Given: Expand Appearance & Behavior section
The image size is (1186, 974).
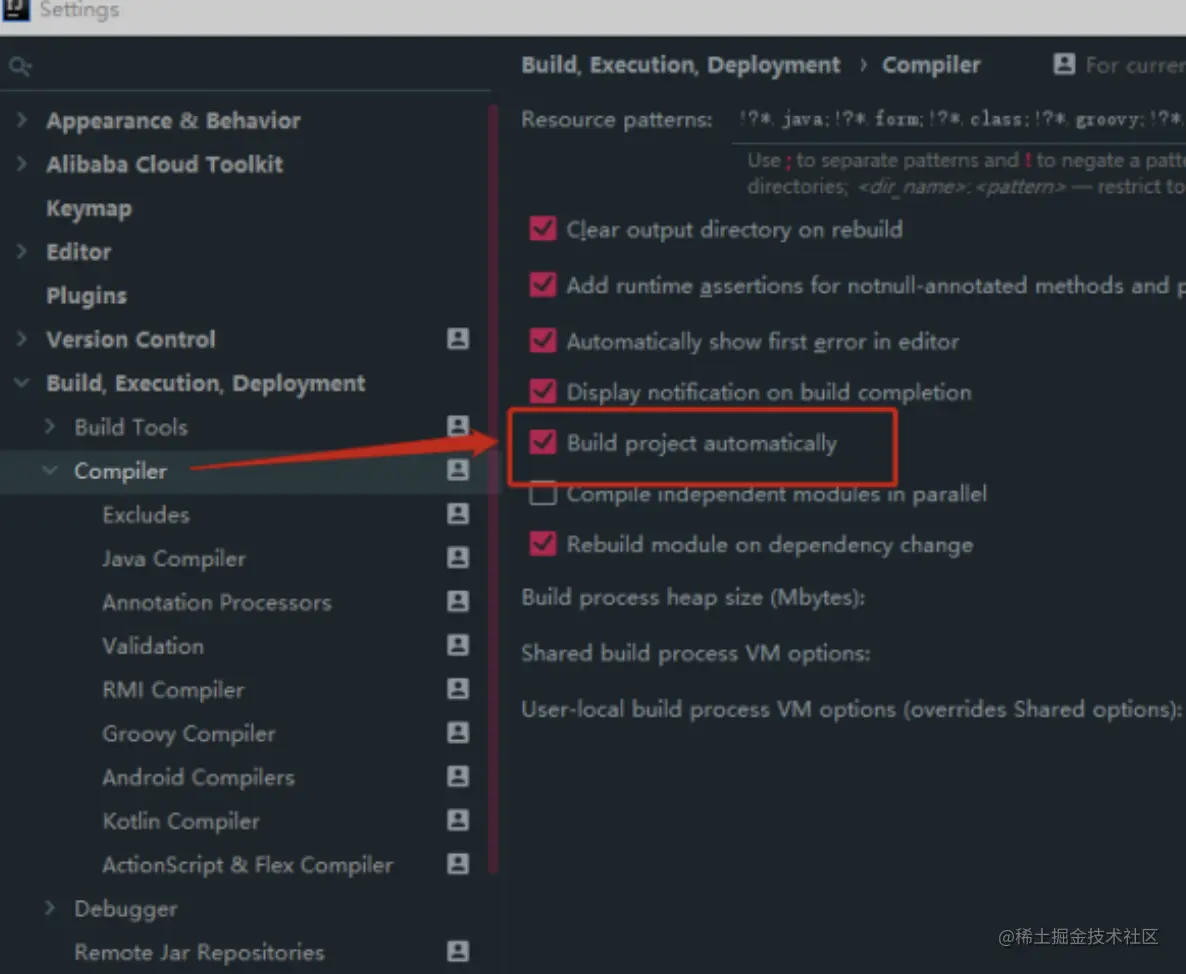Looking at the screenshot, I should [x=21, y=119].
